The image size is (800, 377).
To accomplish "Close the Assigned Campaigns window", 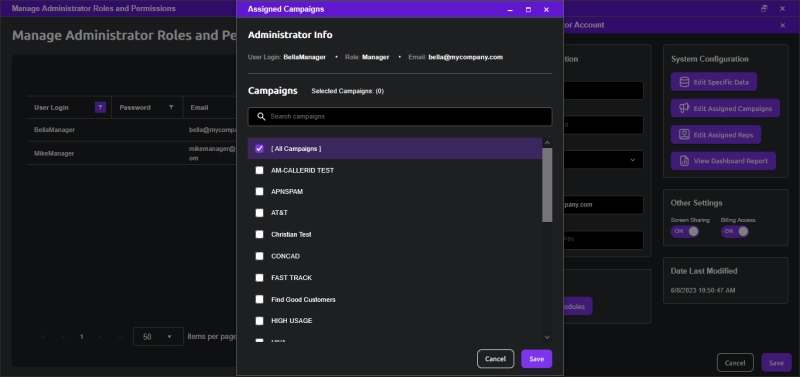I will (546, 10).
